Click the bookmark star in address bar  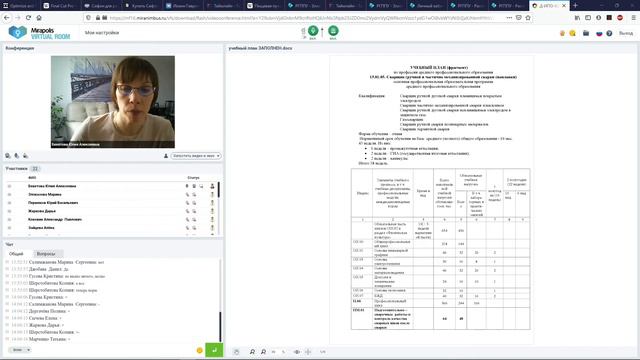pos(528,18)
